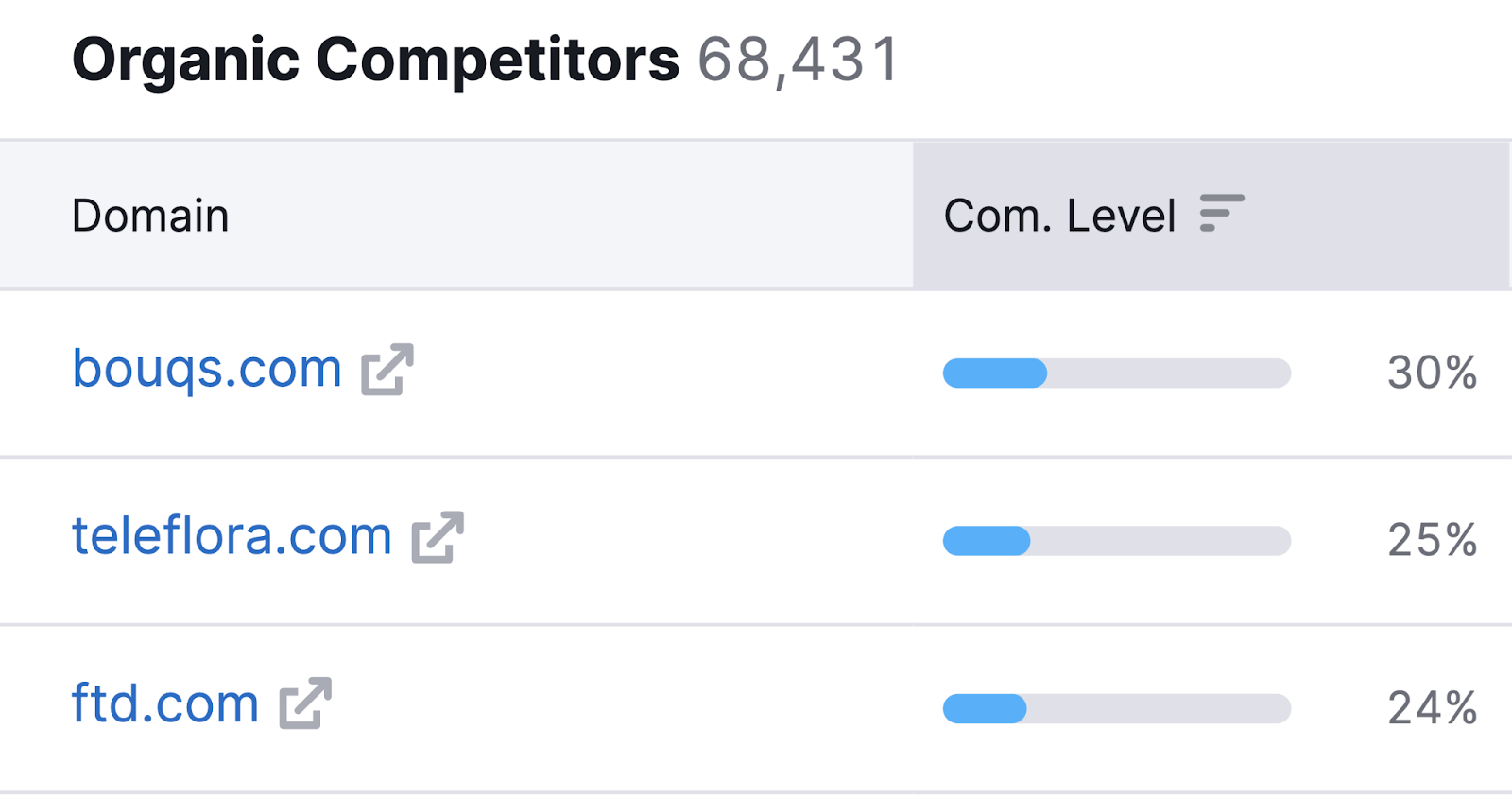Click the bouqs.com competition level bar

pyautogui.click(x=1117, y=373)
